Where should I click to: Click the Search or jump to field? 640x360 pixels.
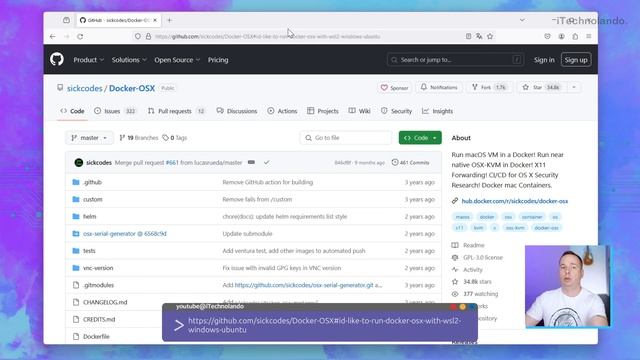tap(455, 60)
